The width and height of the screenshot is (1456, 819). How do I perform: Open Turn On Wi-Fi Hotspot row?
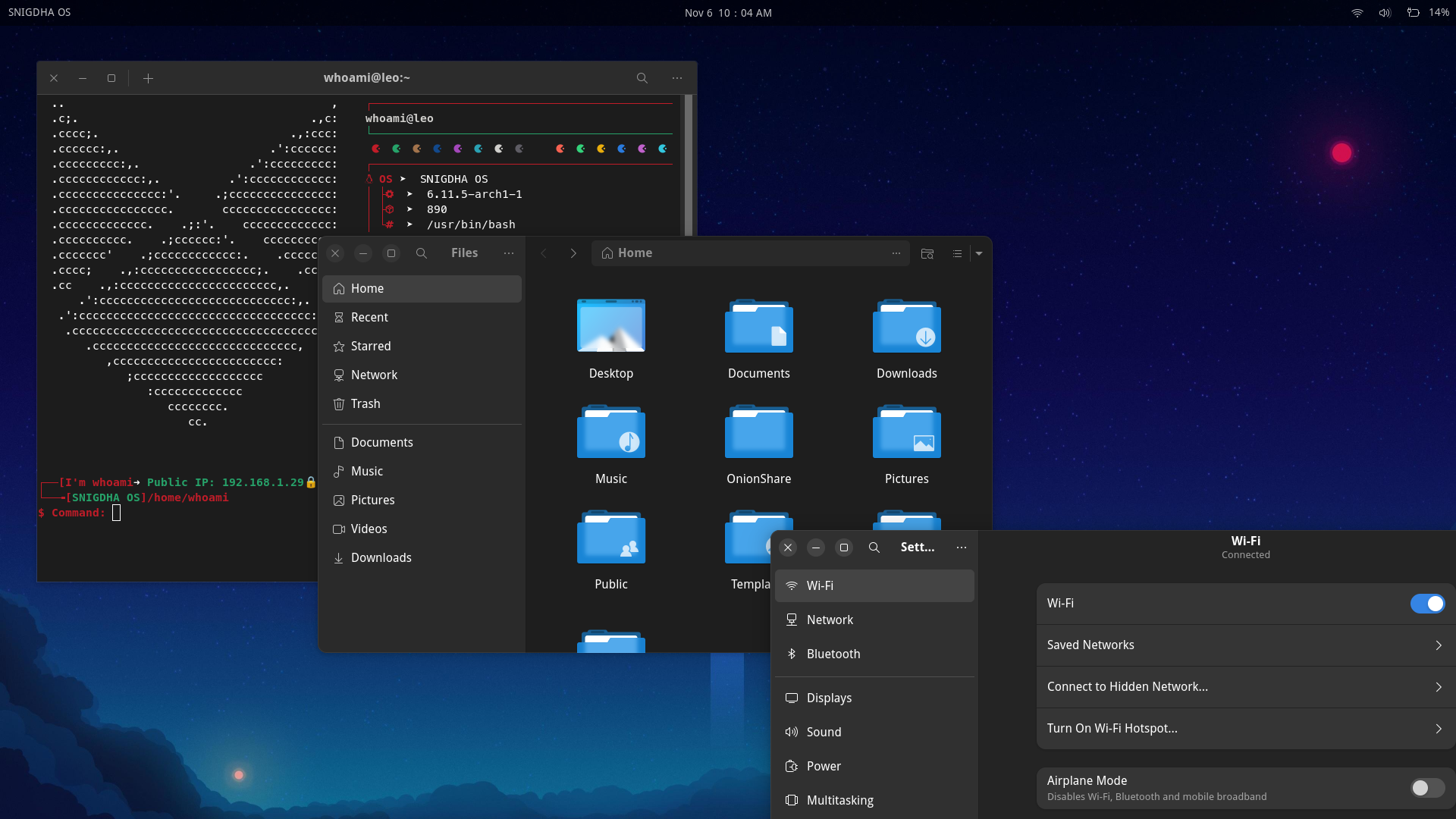pos(1245,729)
